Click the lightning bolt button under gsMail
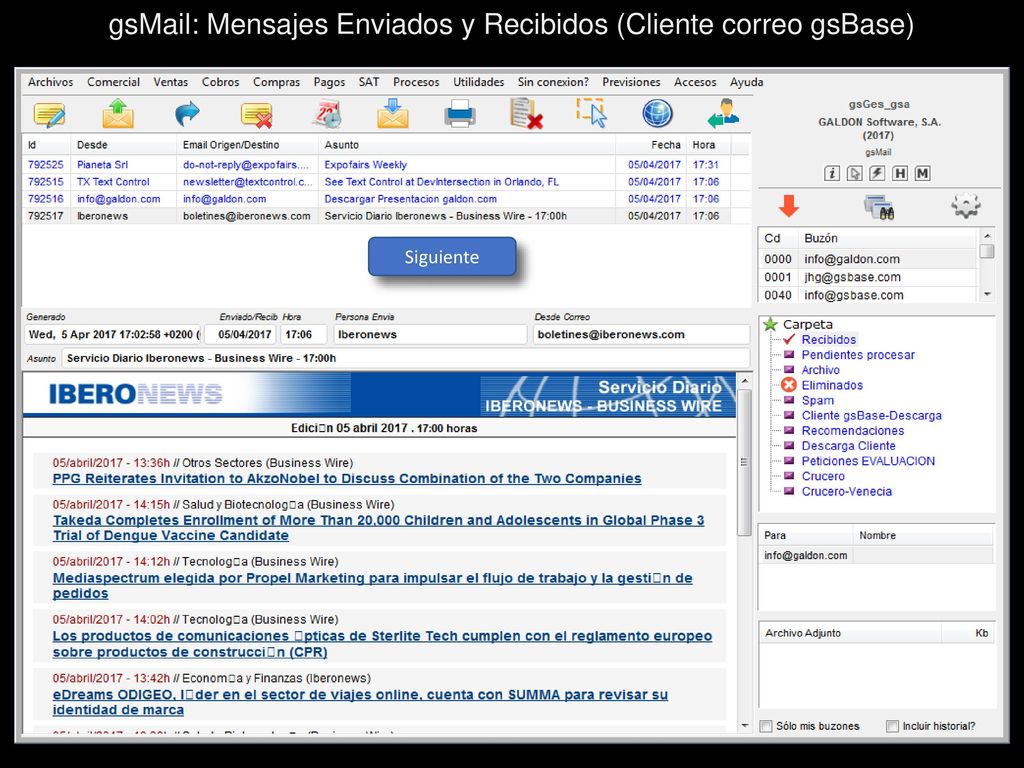This screenshot has height=768, width=1024. click(877, 174)
